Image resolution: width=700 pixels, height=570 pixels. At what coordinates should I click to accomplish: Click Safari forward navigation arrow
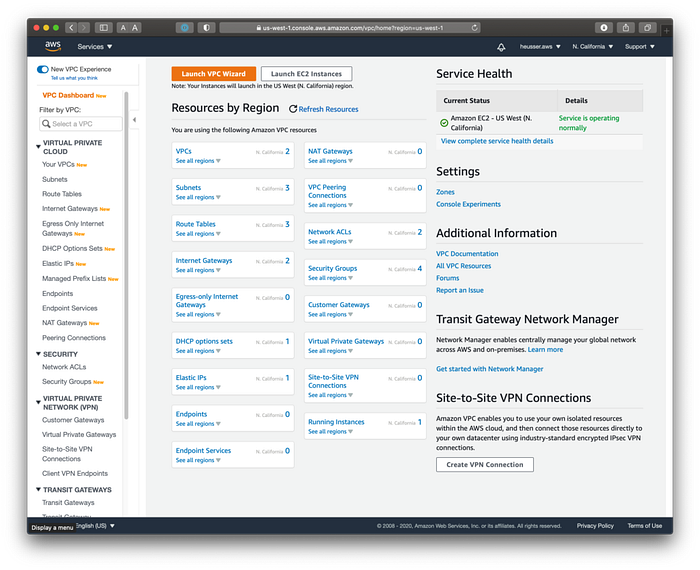[x=83, y=28]
